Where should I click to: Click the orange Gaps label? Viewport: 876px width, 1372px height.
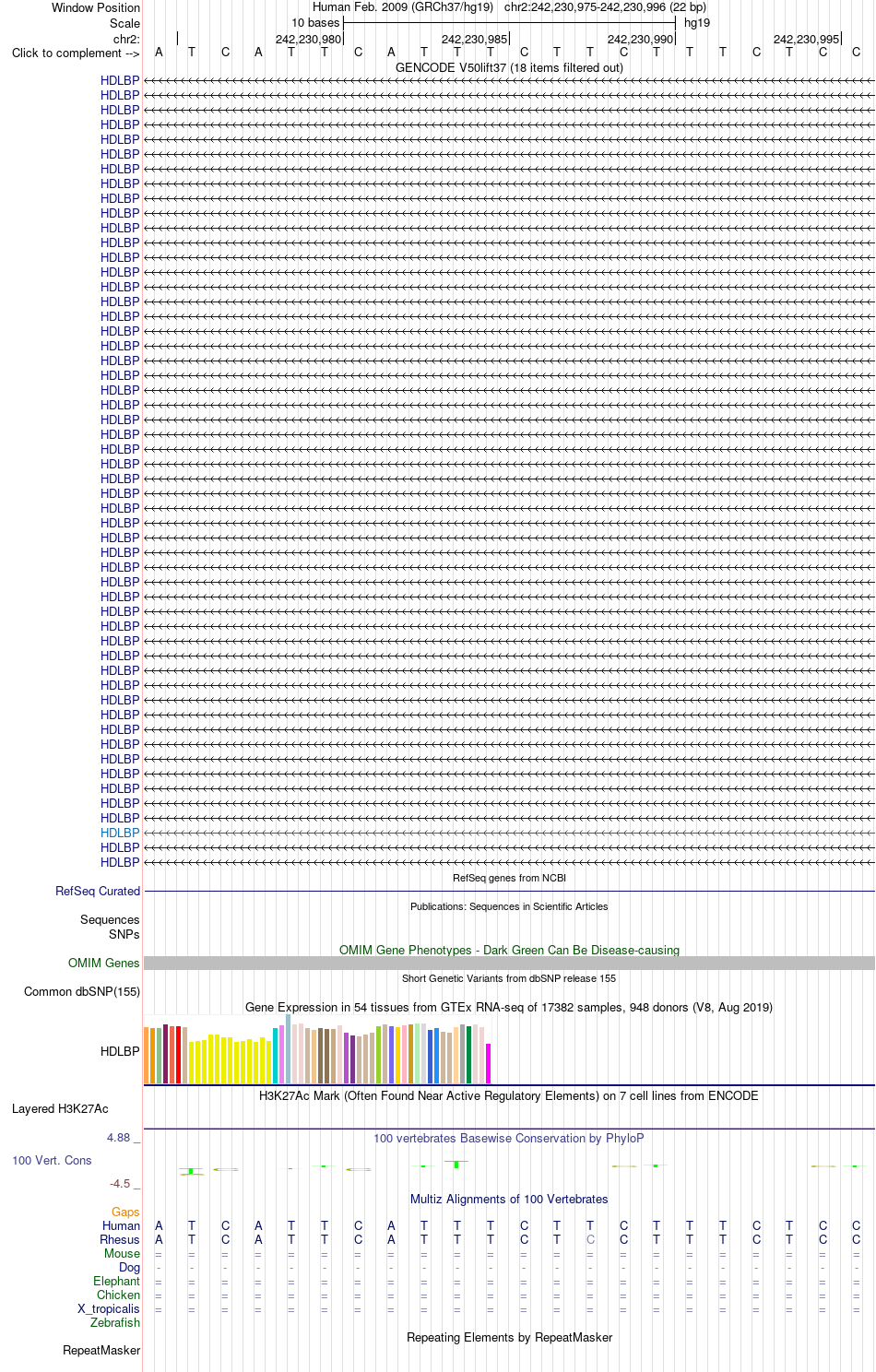[x=125, y=1212]
